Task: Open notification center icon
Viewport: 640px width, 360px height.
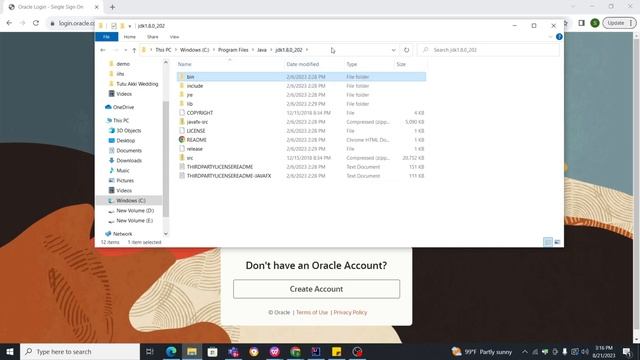Action: click(627, 351)
